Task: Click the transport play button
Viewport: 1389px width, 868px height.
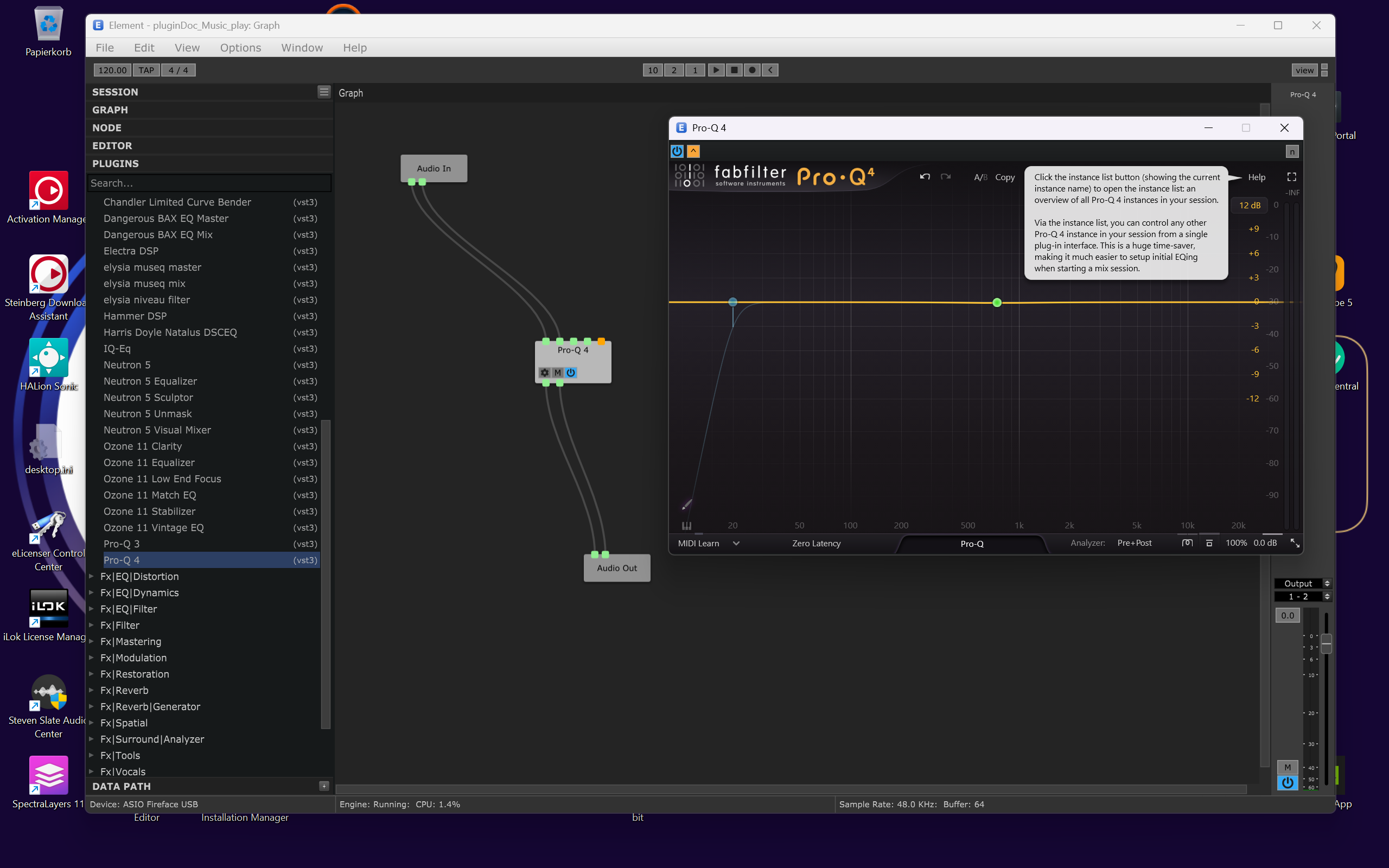Action: pyautogui.click(x=716, y=70)
